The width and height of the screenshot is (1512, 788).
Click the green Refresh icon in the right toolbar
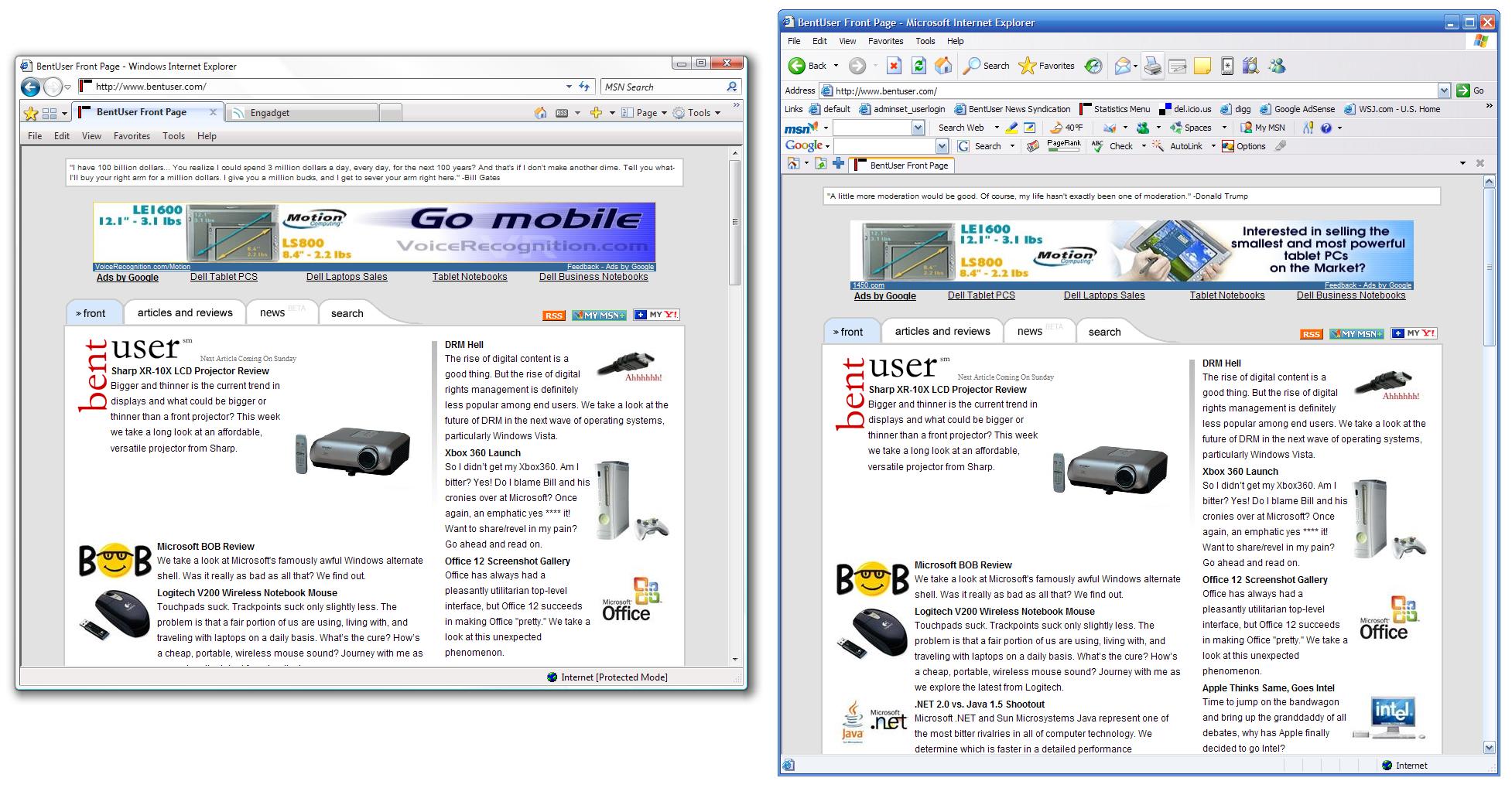918,67
